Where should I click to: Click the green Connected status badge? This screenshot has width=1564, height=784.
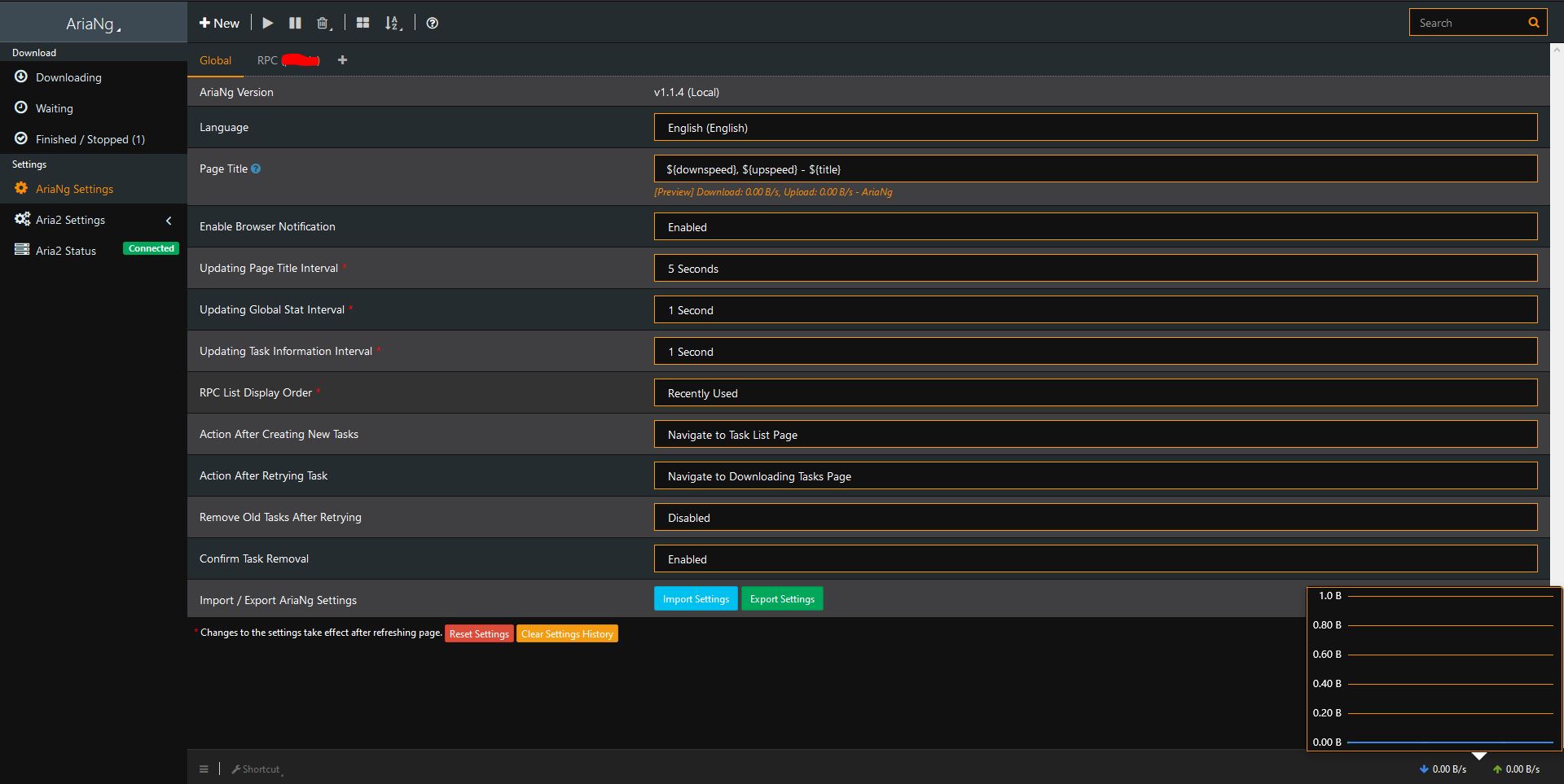point(151,248)
